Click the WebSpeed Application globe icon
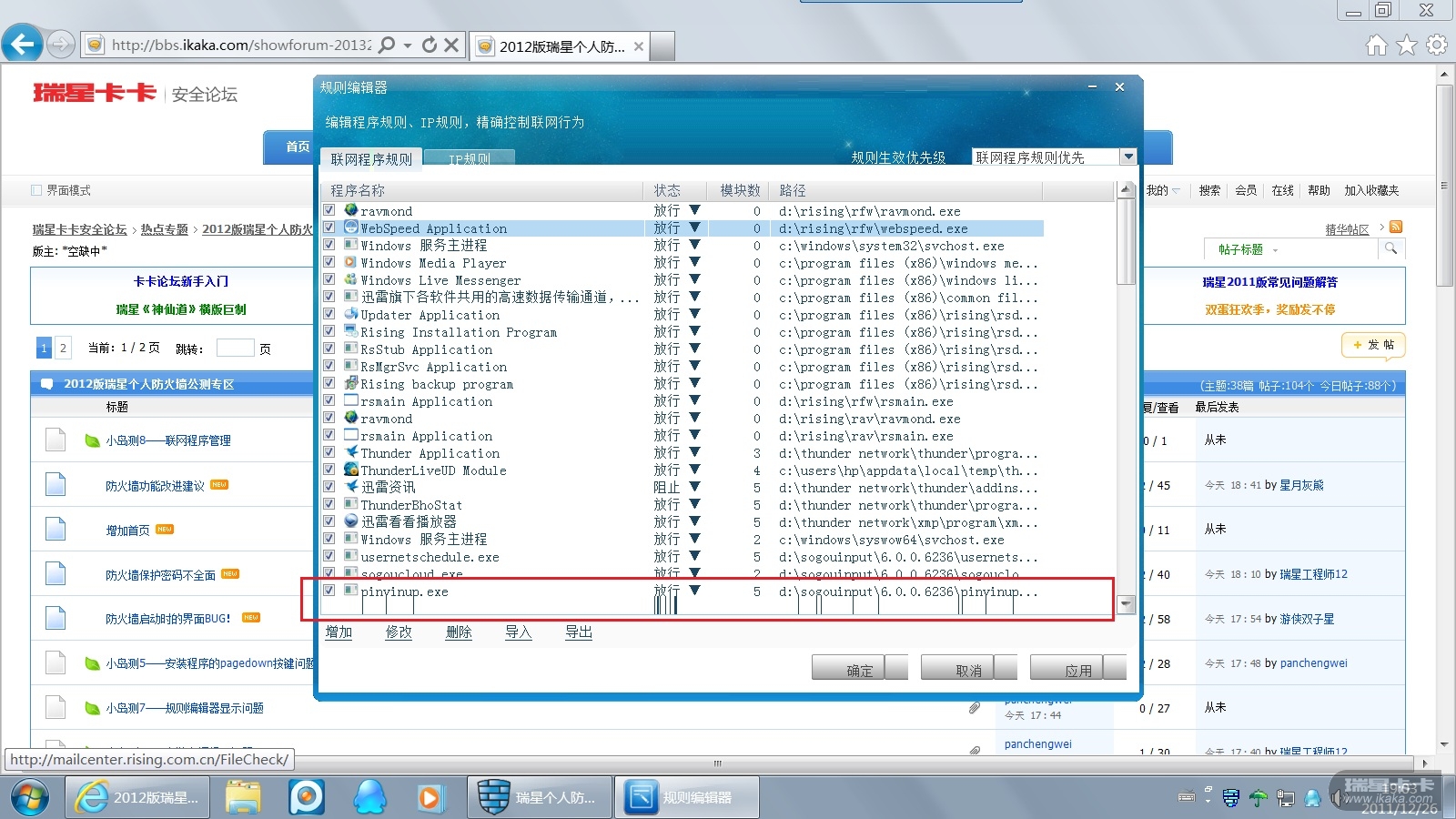Viewport: 1456px width, 819px height. pyautogui.click(x=351, y=227)
